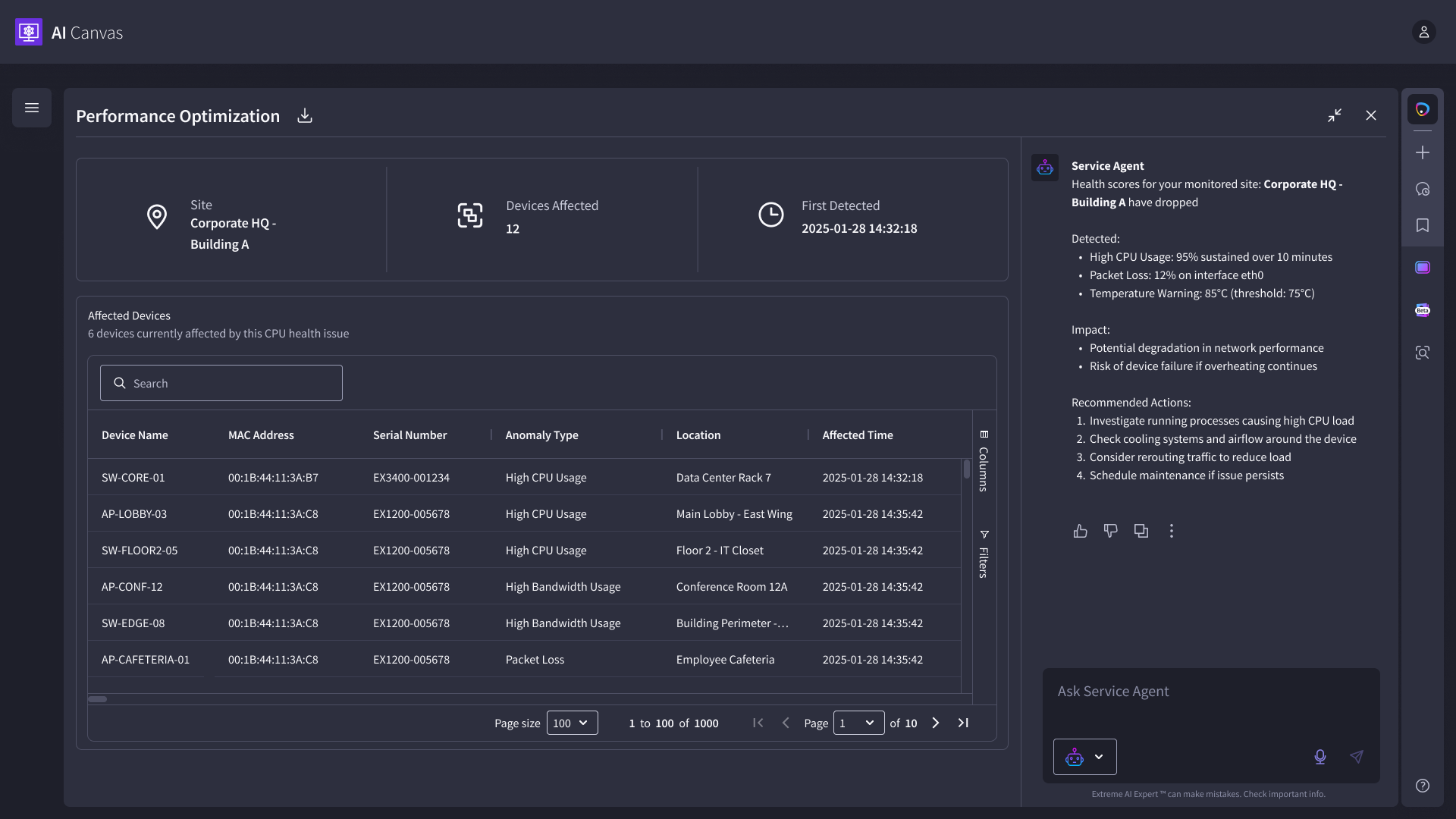The image size is (1456, 819).
Task: Go to the next table page
Action: pyautogui.click(x=936, y=723)
